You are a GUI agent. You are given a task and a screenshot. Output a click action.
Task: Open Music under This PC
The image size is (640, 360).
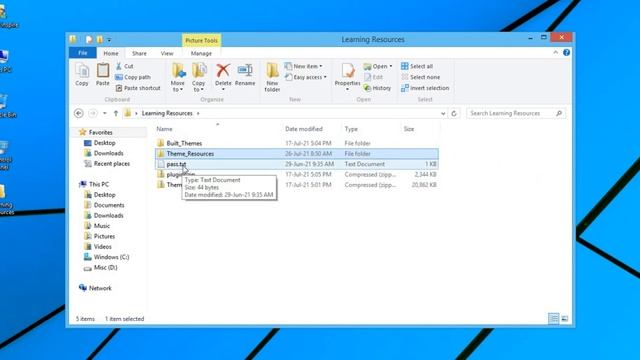[102, 226]
